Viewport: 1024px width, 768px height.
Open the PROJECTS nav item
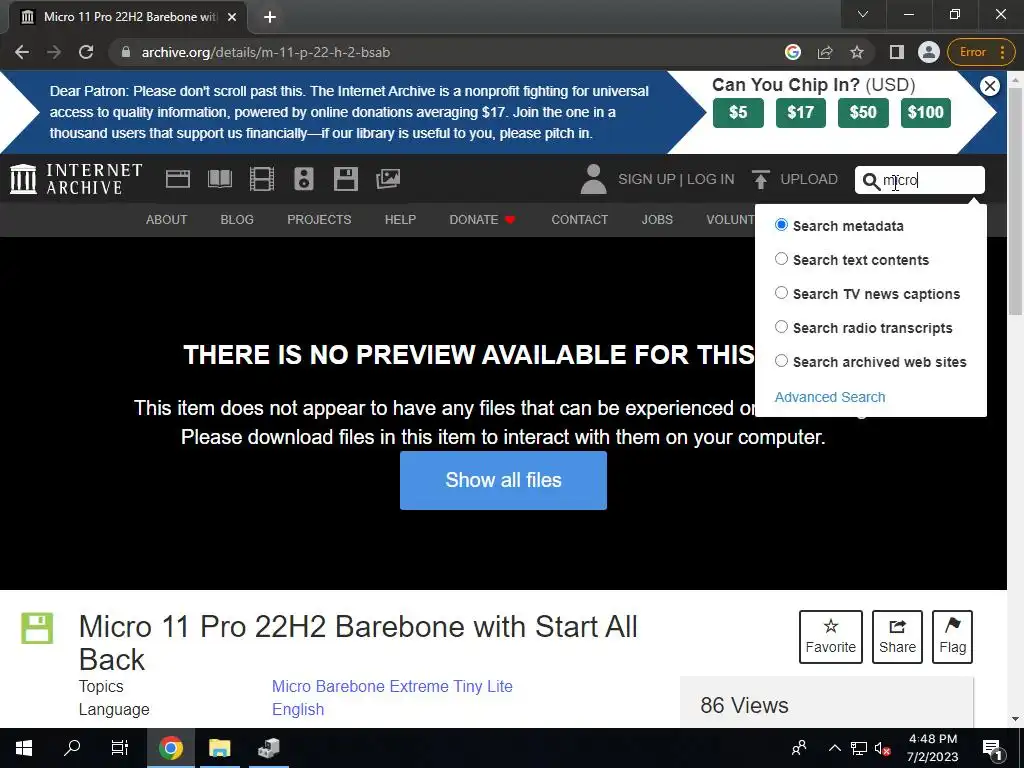click(x=319, y=219)
